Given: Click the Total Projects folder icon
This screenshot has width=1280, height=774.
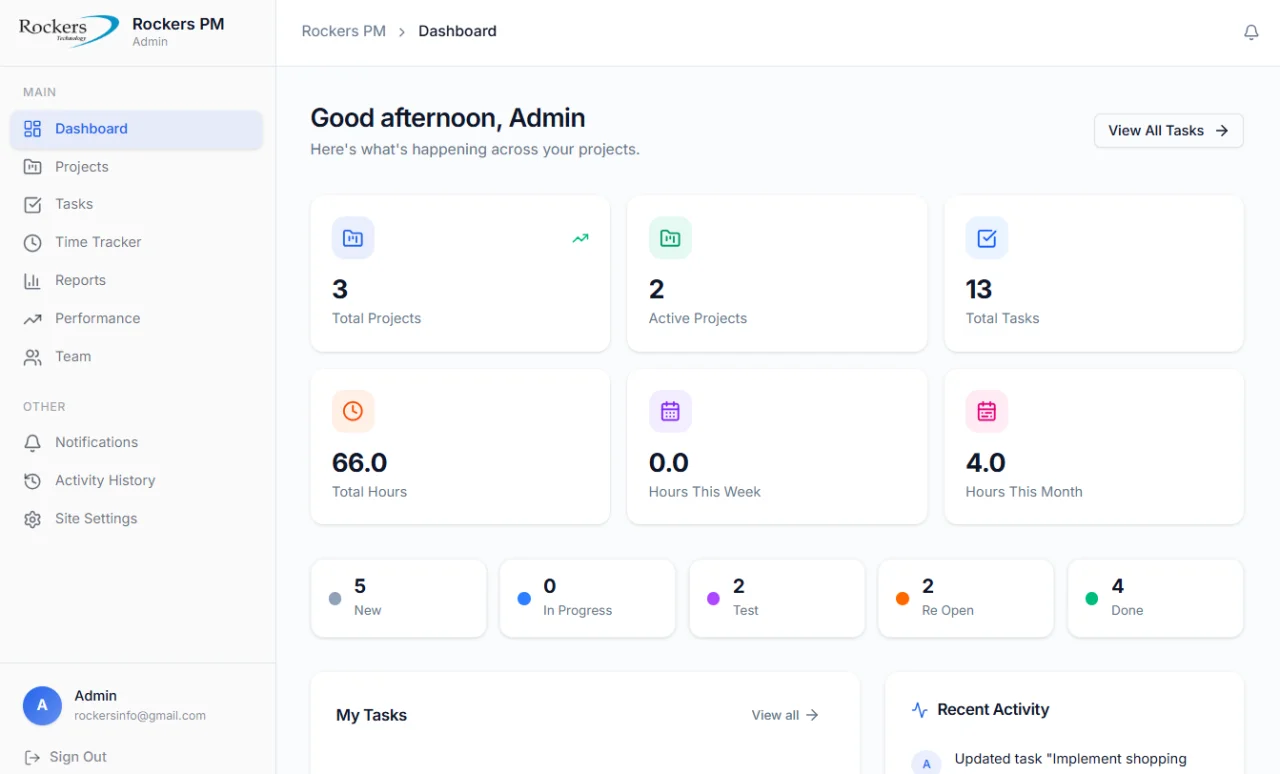Looking at the screenshot, I should tap(353, 238).
